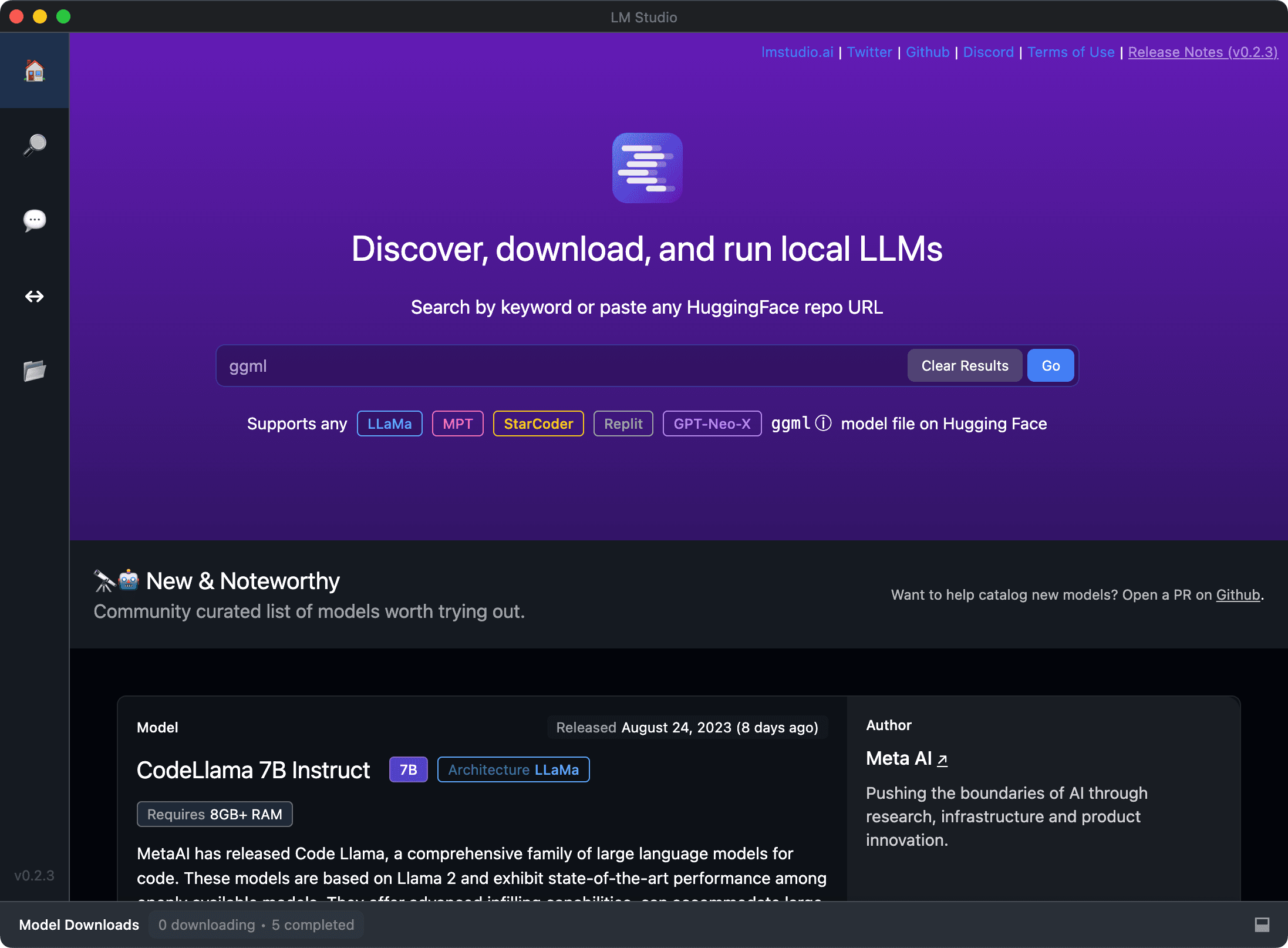Open Github link for cataloging models
This screenshot has width=1288, height=948.
[1238, 595]
